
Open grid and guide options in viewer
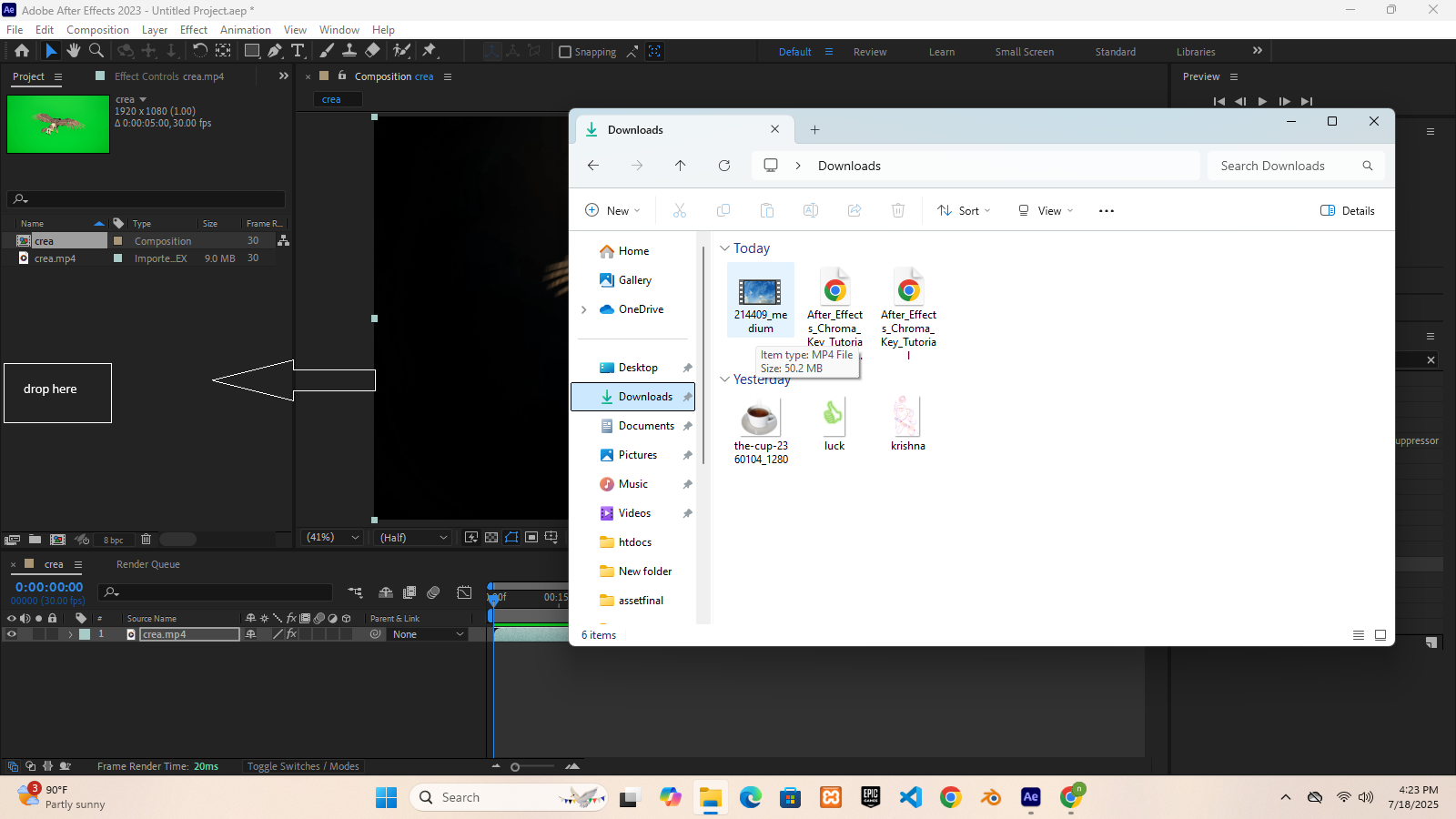(551, 538)
